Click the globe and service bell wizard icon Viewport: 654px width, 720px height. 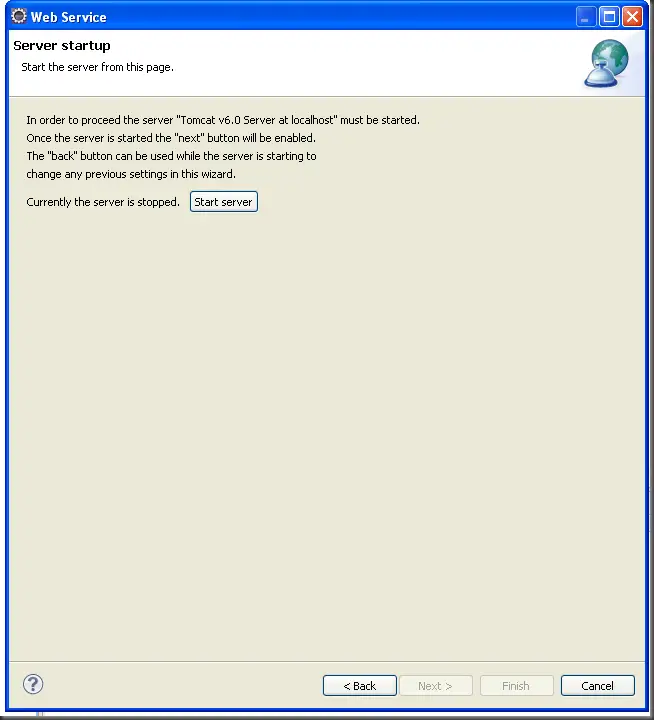point(607,64)
